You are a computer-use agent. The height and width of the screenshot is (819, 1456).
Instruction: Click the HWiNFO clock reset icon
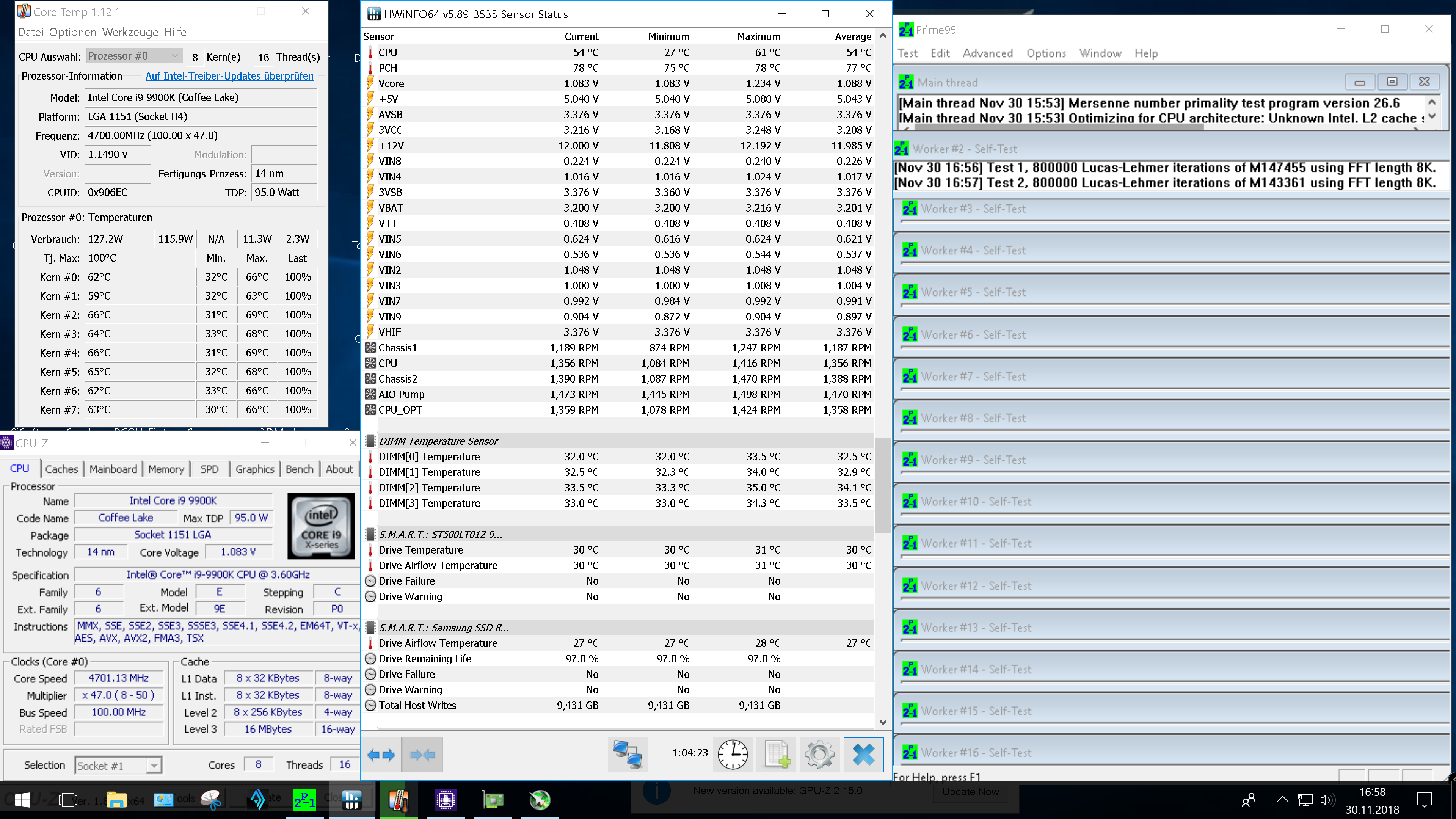pyautogui.click(x=733, y=755)
